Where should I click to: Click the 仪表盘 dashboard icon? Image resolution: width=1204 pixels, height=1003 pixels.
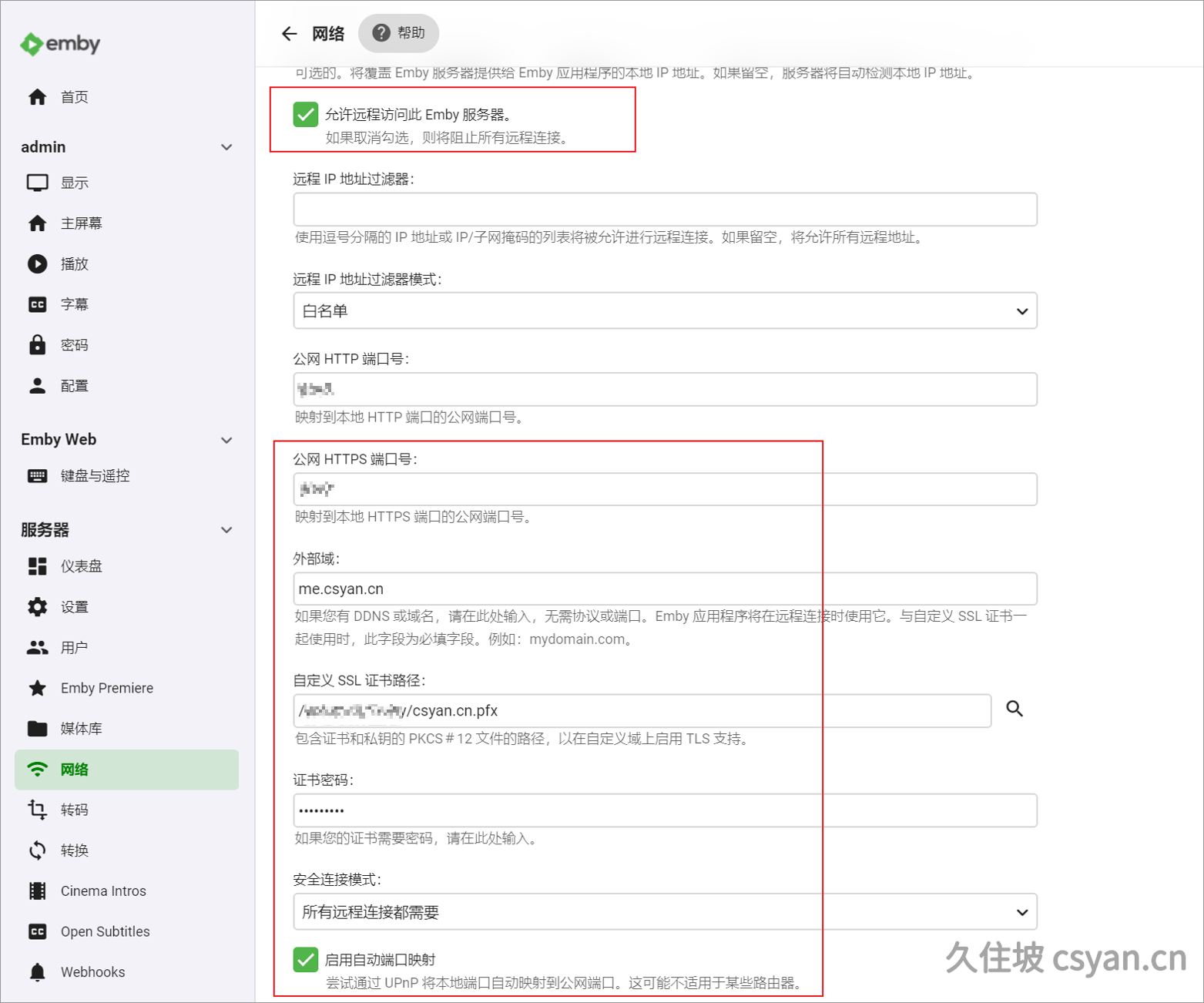[37, 566]
